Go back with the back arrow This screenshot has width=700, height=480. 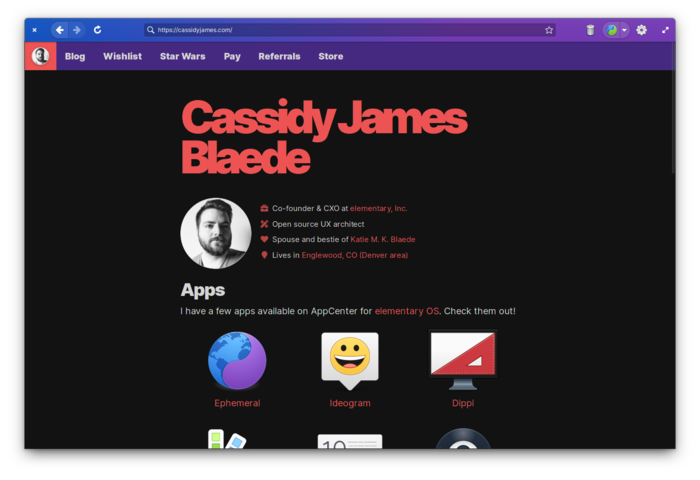point(59,30)
